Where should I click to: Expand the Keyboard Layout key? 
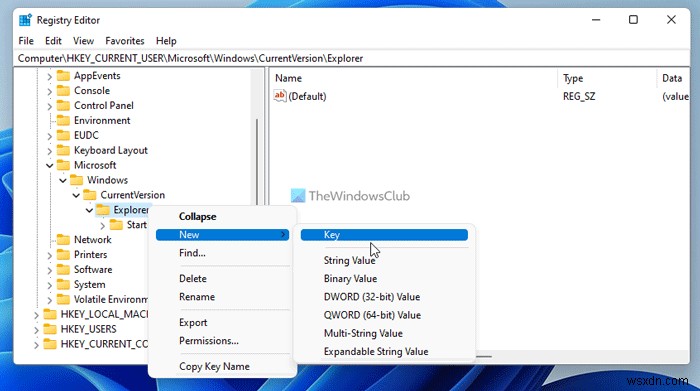pyautogui.click(x=50, y=151)
